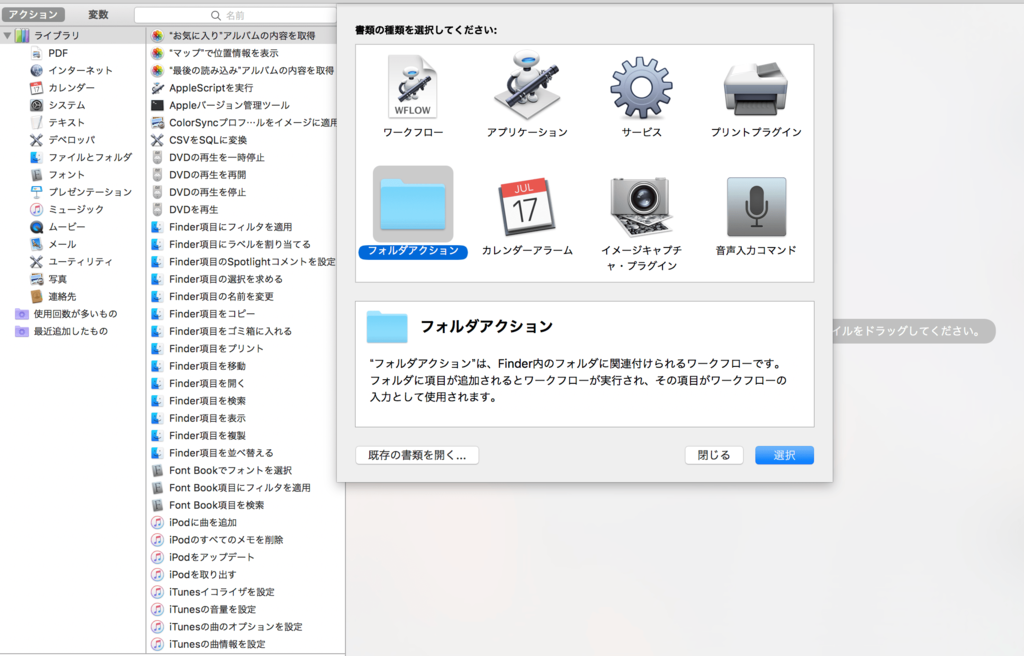Pick the 音声入力コマンド microphone icon
1024x656 pixels.
[756, 206]
